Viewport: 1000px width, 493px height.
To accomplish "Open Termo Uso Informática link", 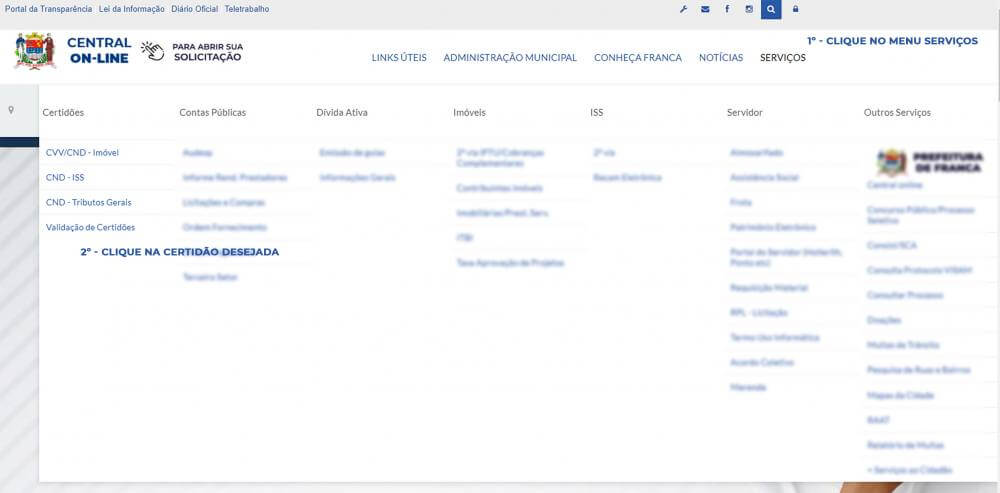I will tap(775, 337).
